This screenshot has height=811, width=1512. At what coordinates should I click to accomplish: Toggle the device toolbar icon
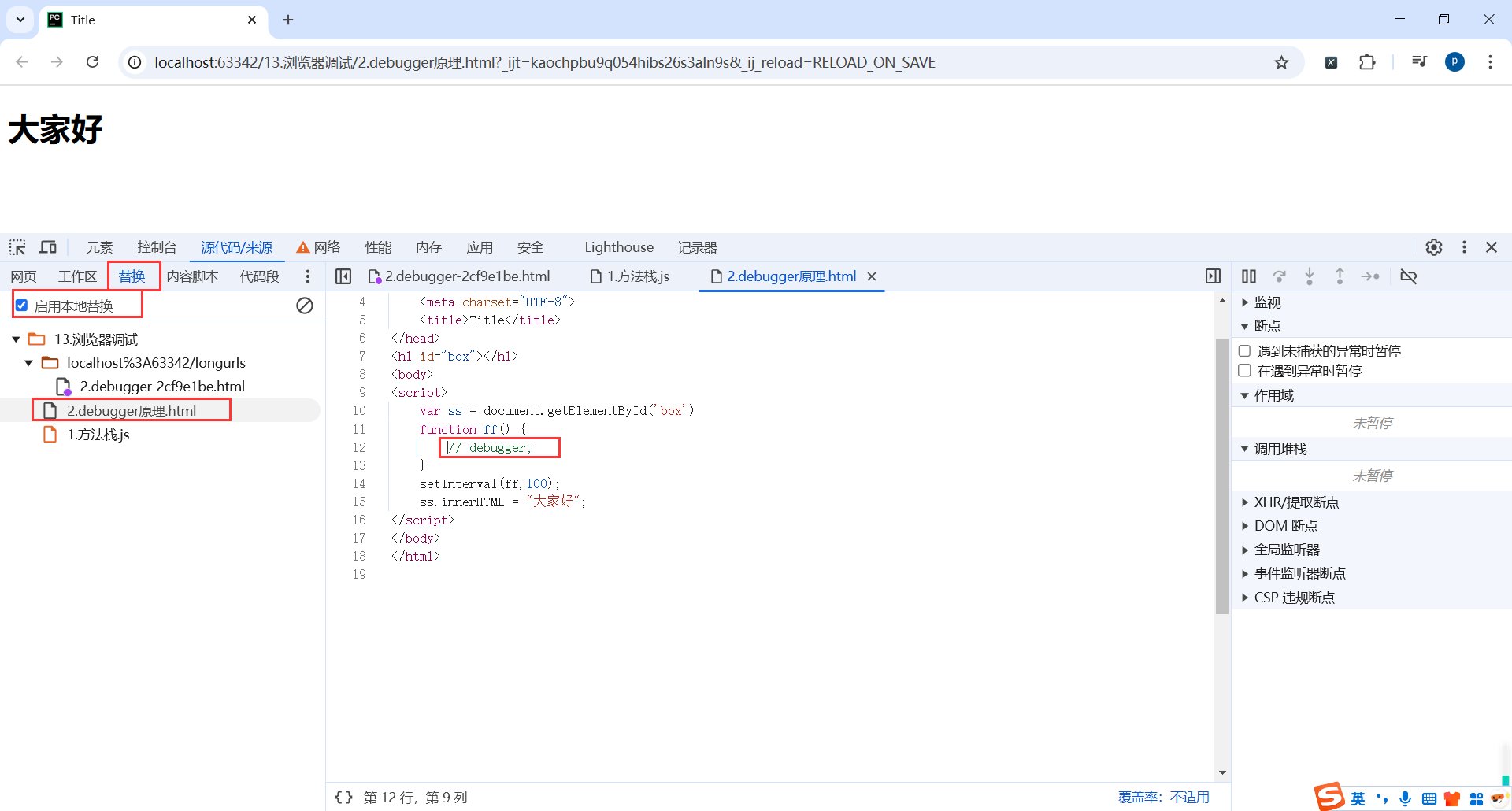point(48,247)
